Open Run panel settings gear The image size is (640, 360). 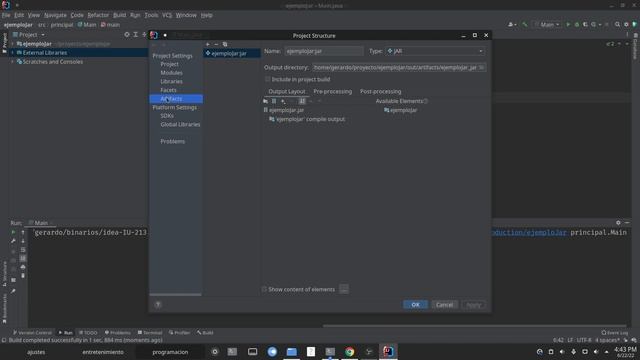(x=618, y=223)
